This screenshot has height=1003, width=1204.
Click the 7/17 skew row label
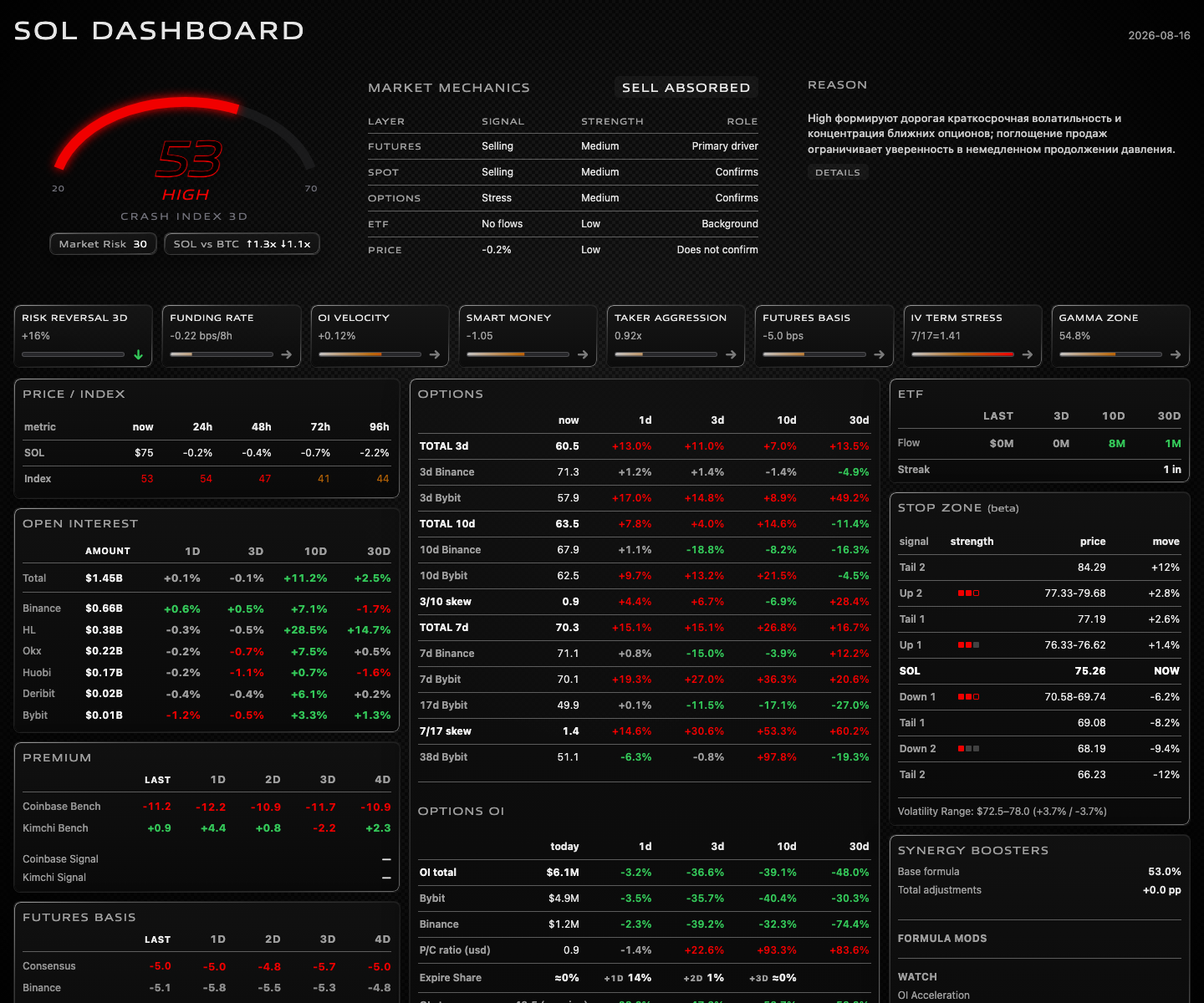[x=446, y=731]
